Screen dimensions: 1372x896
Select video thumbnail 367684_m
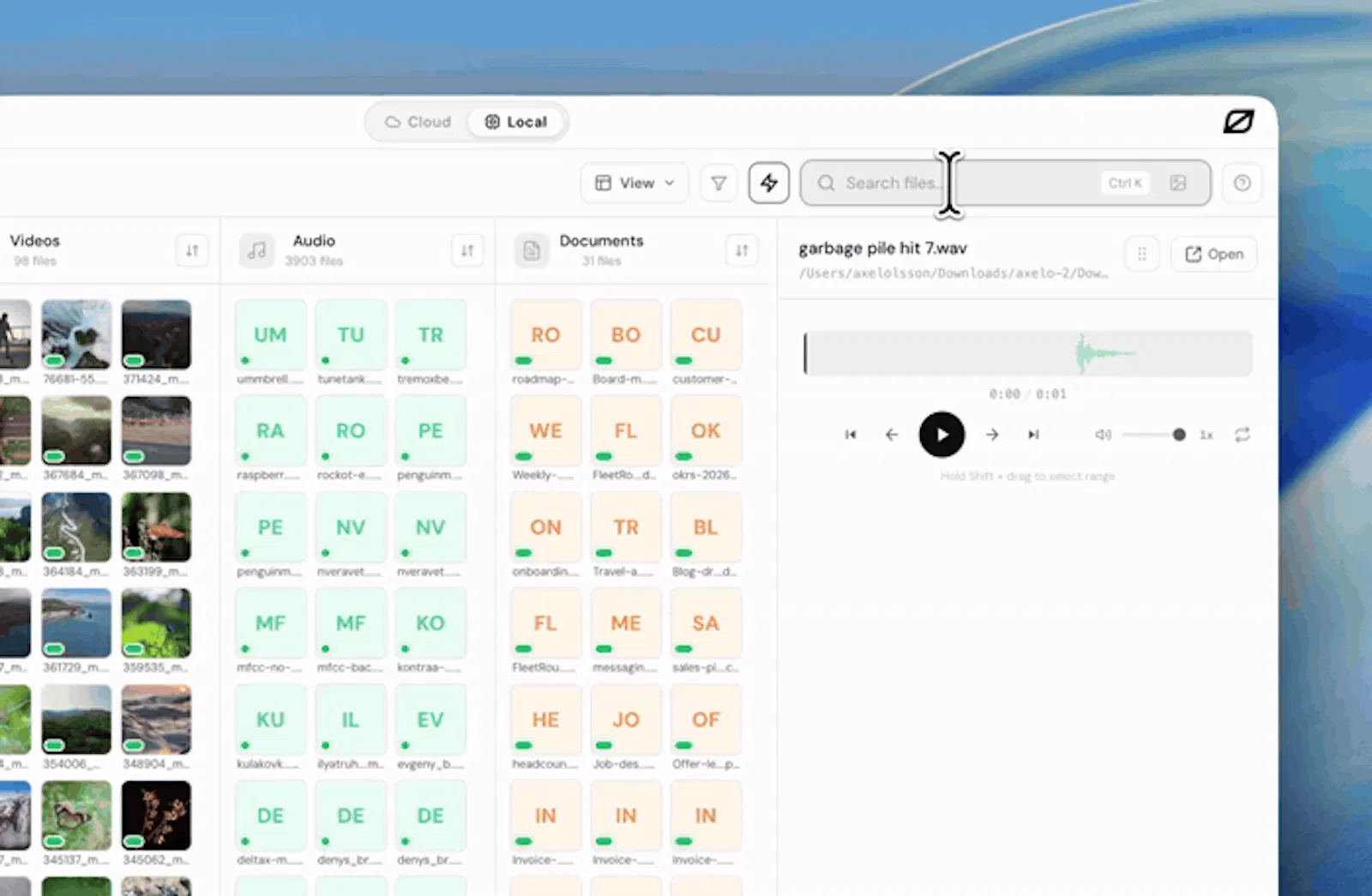(x=76, y=430)
